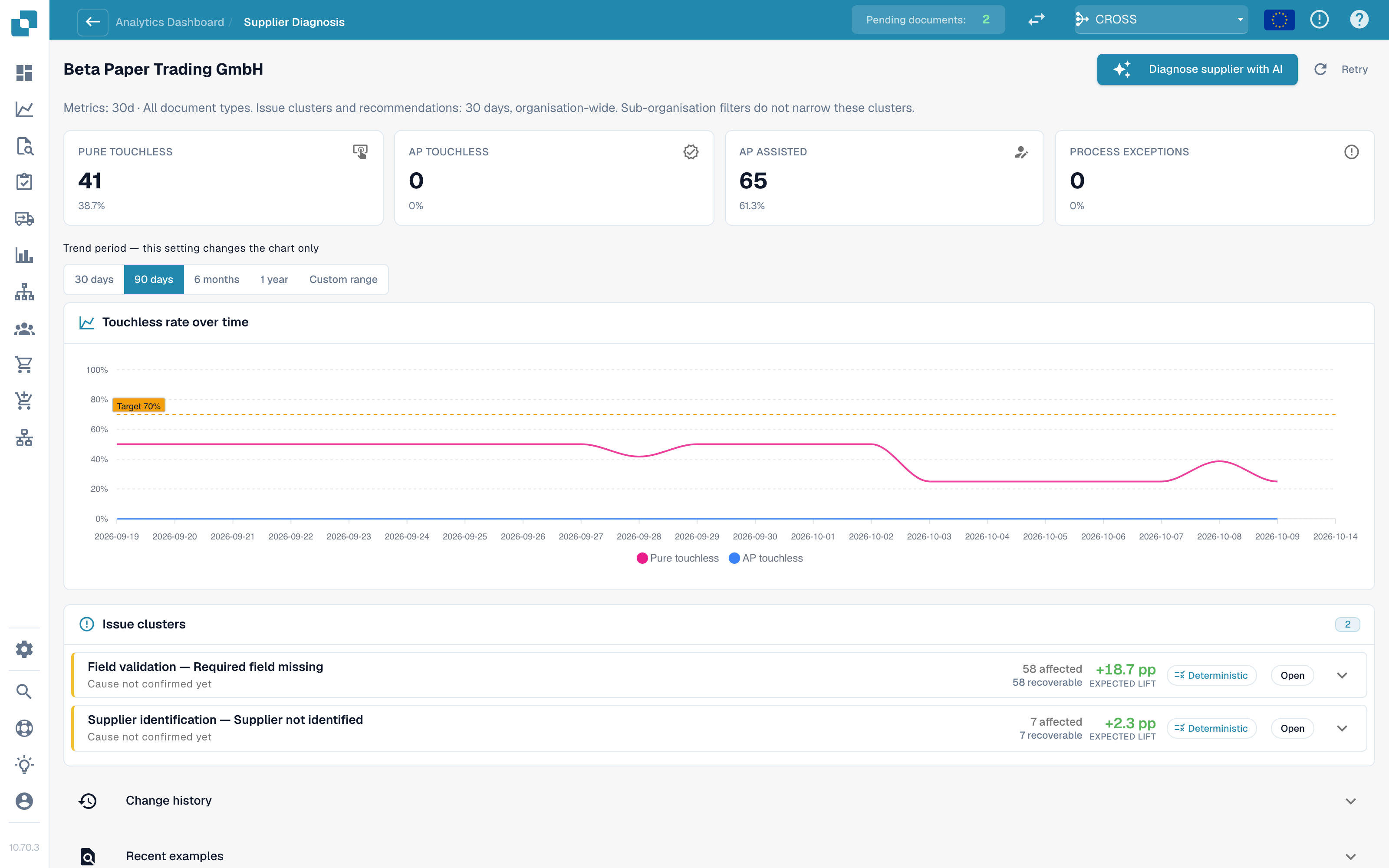
Task: Click the Pure Touchless card icon
Action: [x=360, y=151]
